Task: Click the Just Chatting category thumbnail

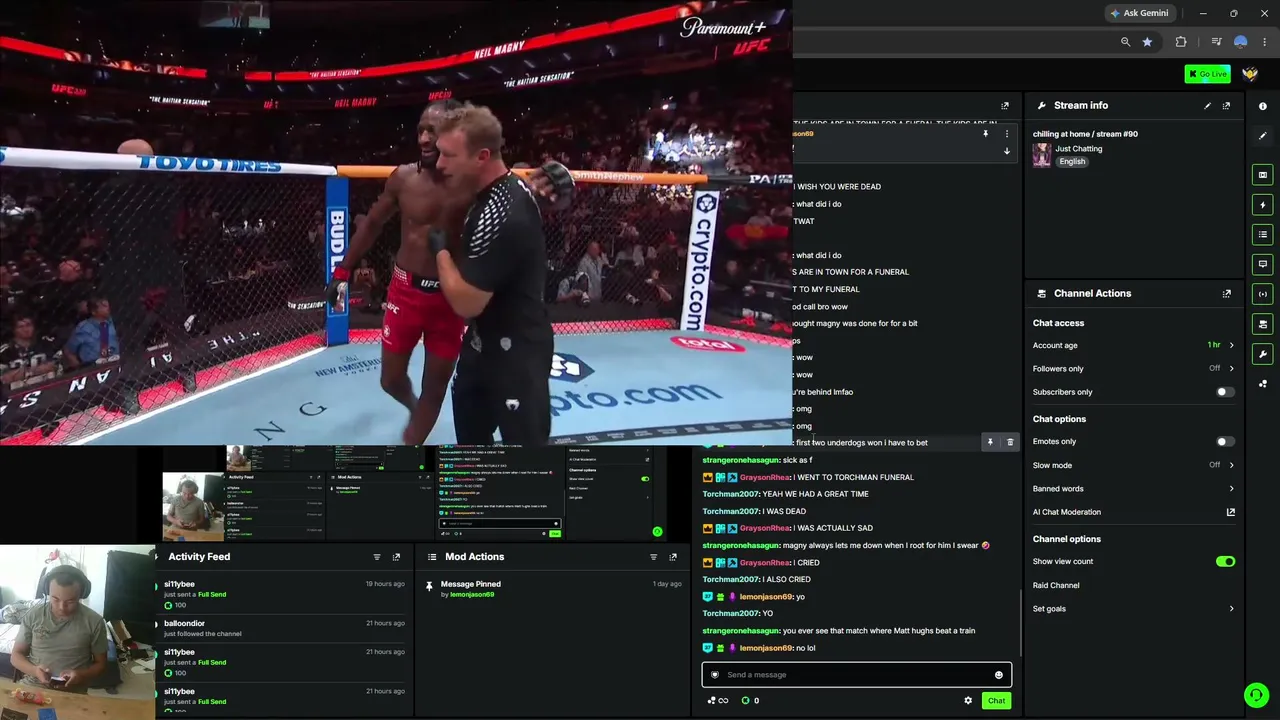Action: click(1042, 155)
